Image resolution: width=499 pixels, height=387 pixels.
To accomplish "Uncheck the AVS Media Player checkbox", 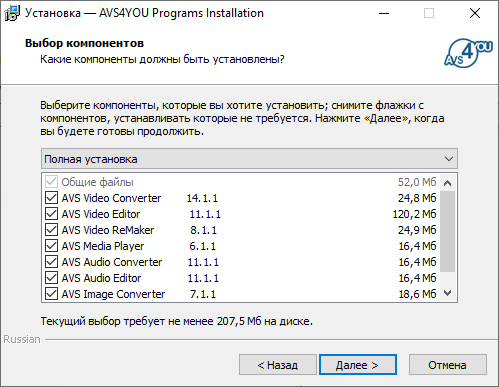I will tap(51, 246).
